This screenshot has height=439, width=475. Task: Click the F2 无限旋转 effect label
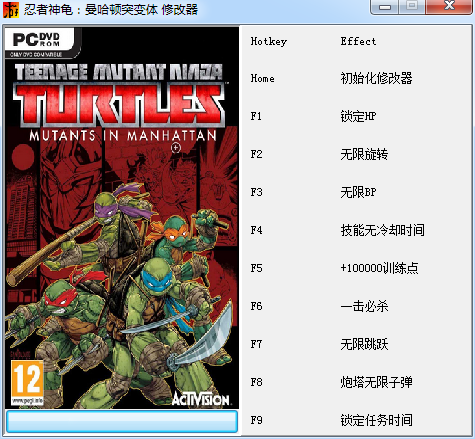click(x=364, y=154)
